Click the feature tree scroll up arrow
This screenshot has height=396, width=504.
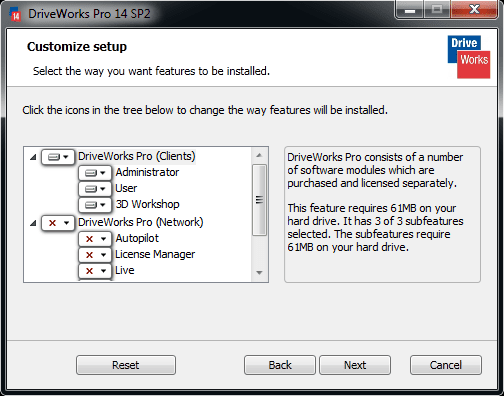click(259, 155)
